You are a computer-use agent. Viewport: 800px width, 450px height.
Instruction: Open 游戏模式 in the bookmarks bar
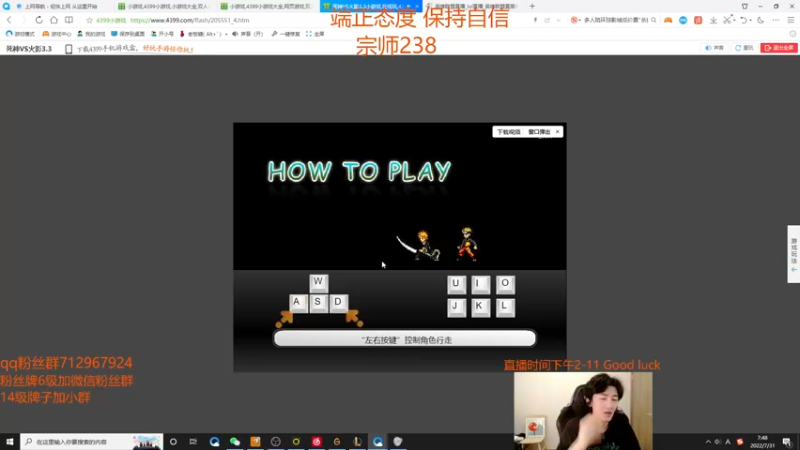pos(20,34)
